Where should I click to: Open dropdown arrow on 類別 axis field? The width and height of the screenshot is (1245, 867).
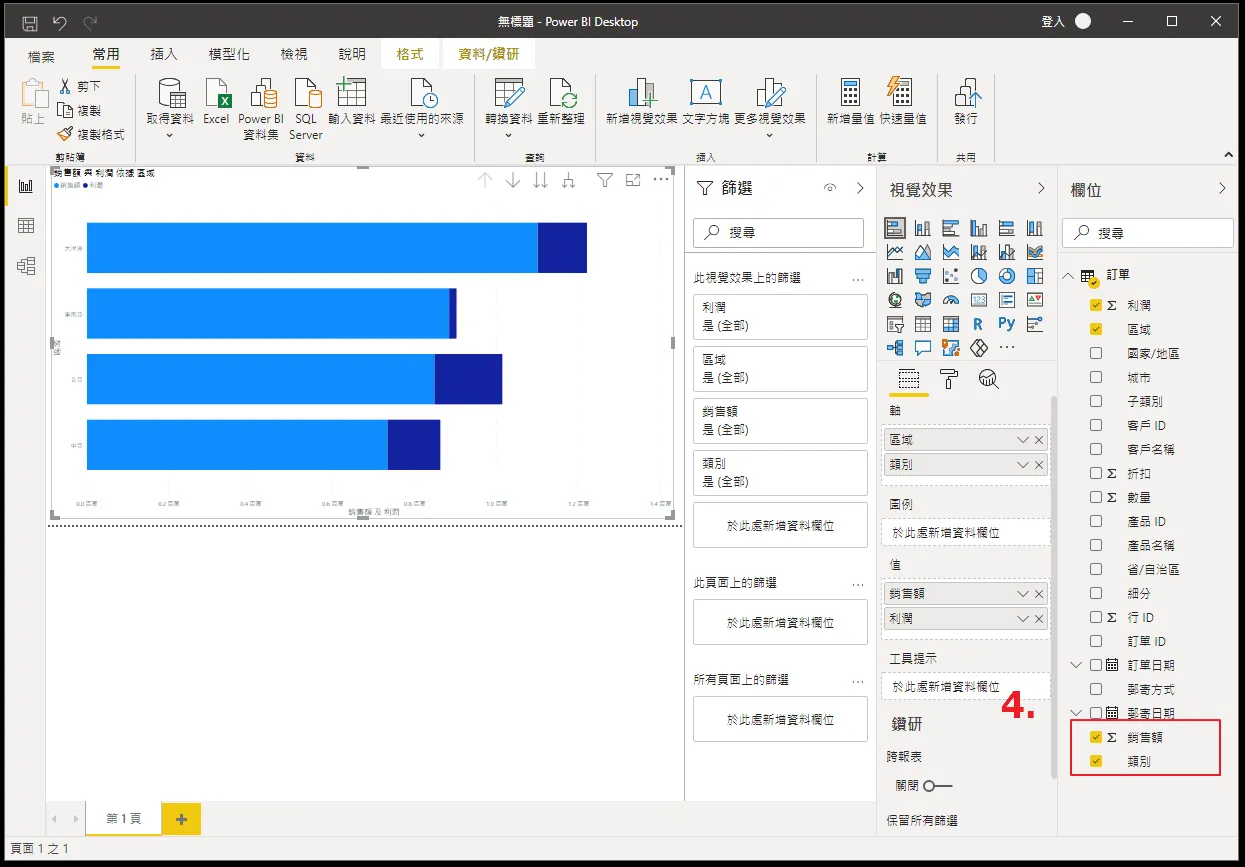[x=1022, y=465]
